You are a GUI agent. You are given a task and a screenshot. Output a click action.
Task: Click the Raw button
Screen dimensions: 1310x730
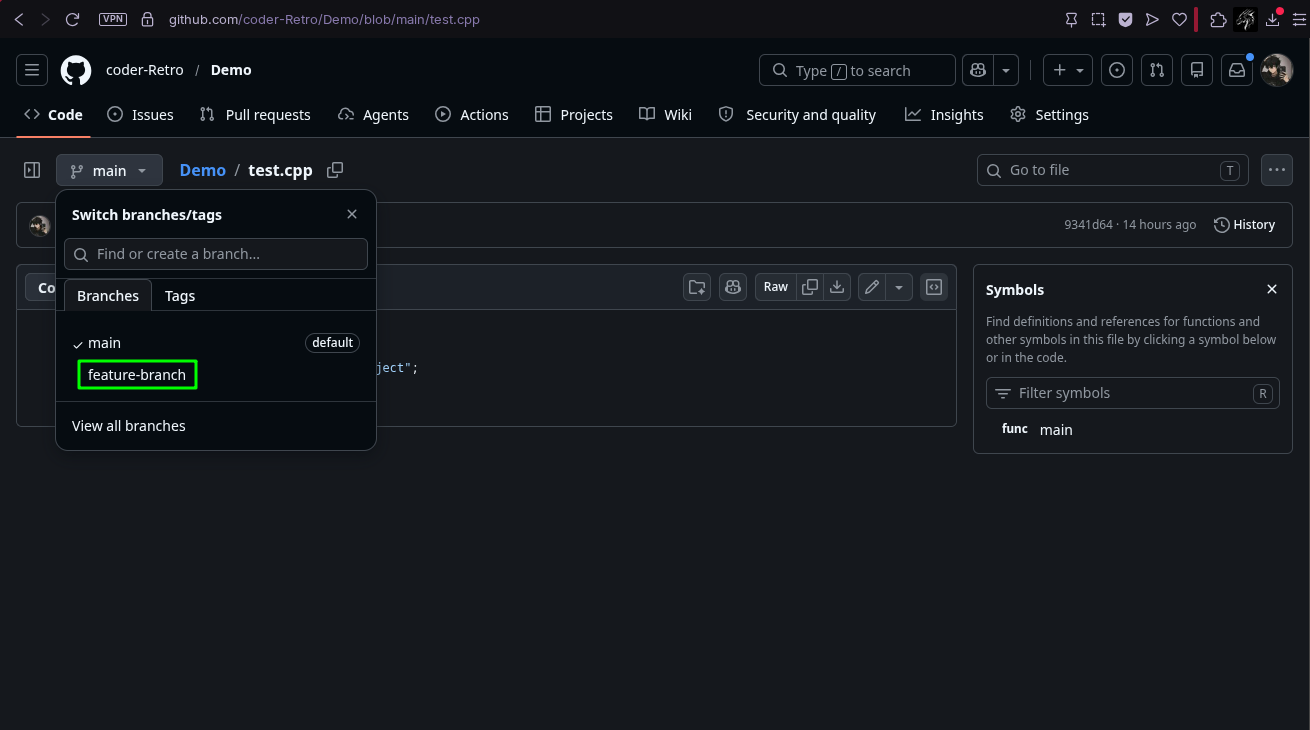pos(776,287)
